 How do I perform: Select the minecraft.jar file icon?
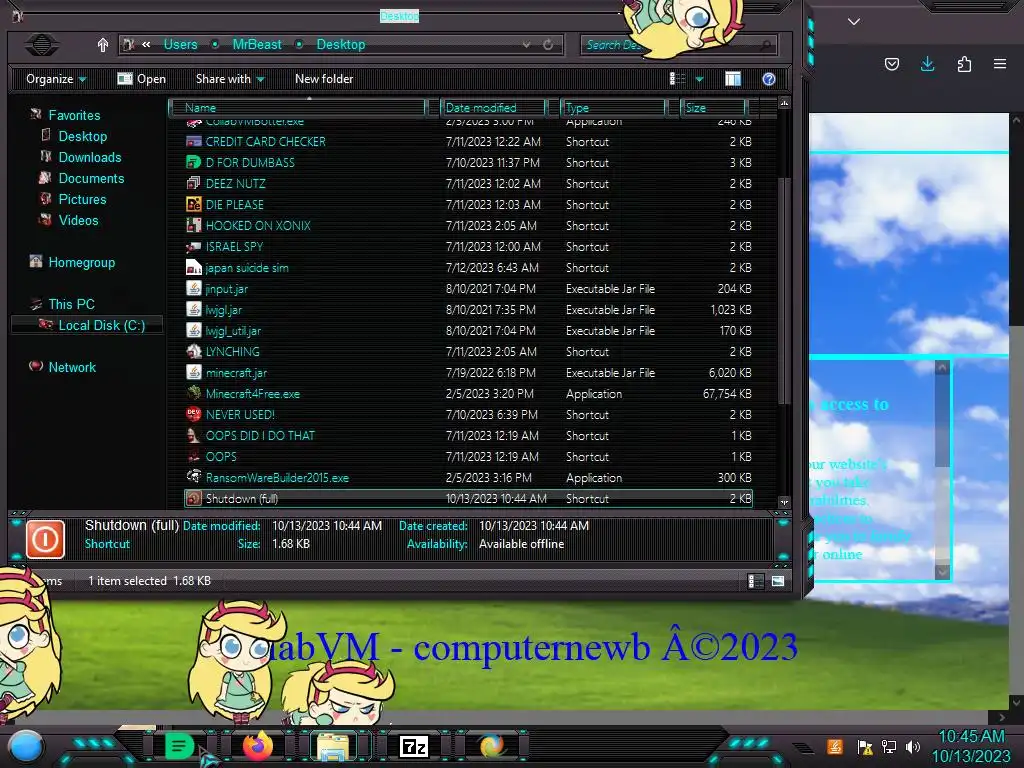click(x=194, y=372)
